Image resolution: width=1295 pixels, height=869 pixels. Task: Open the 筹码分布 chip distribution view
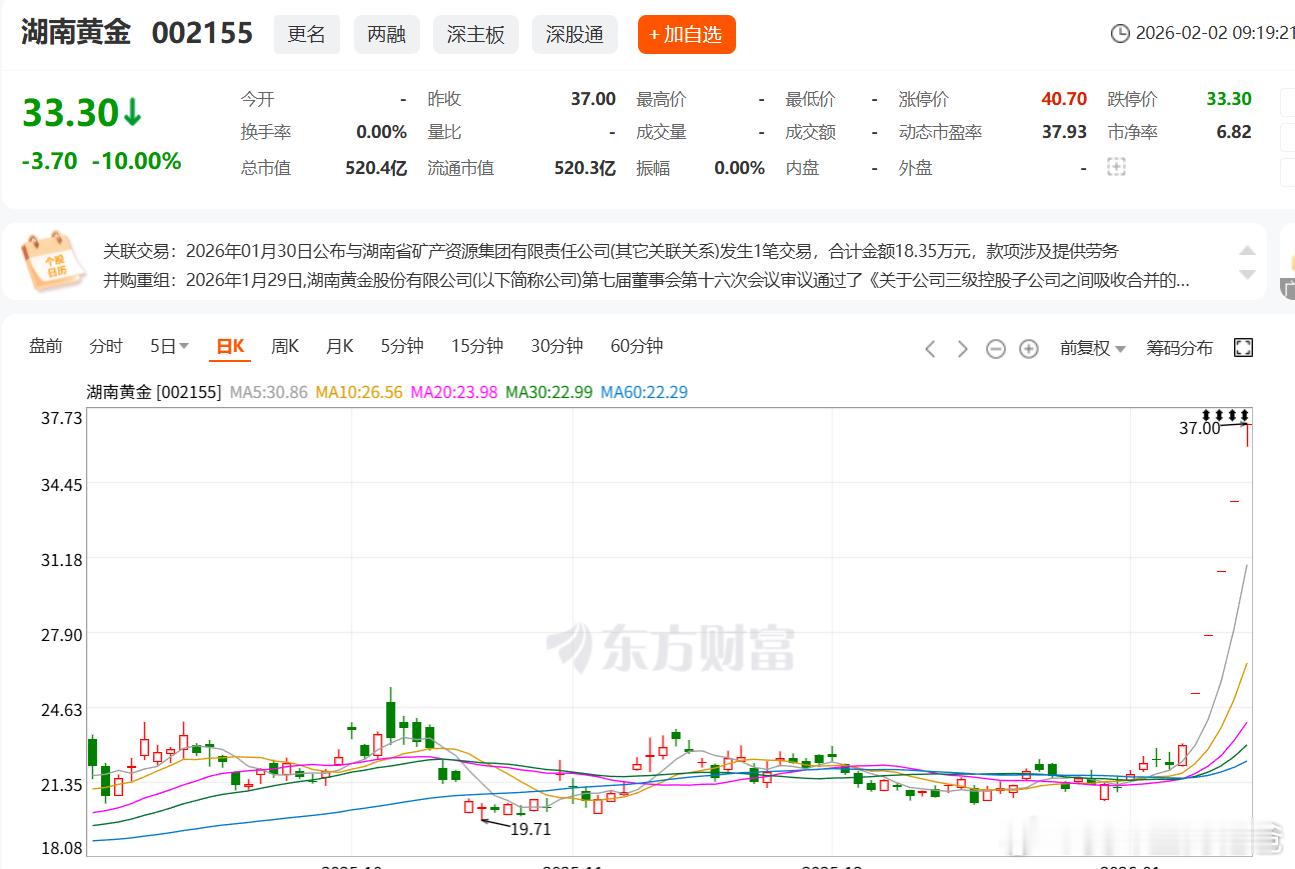point(1180,348)
